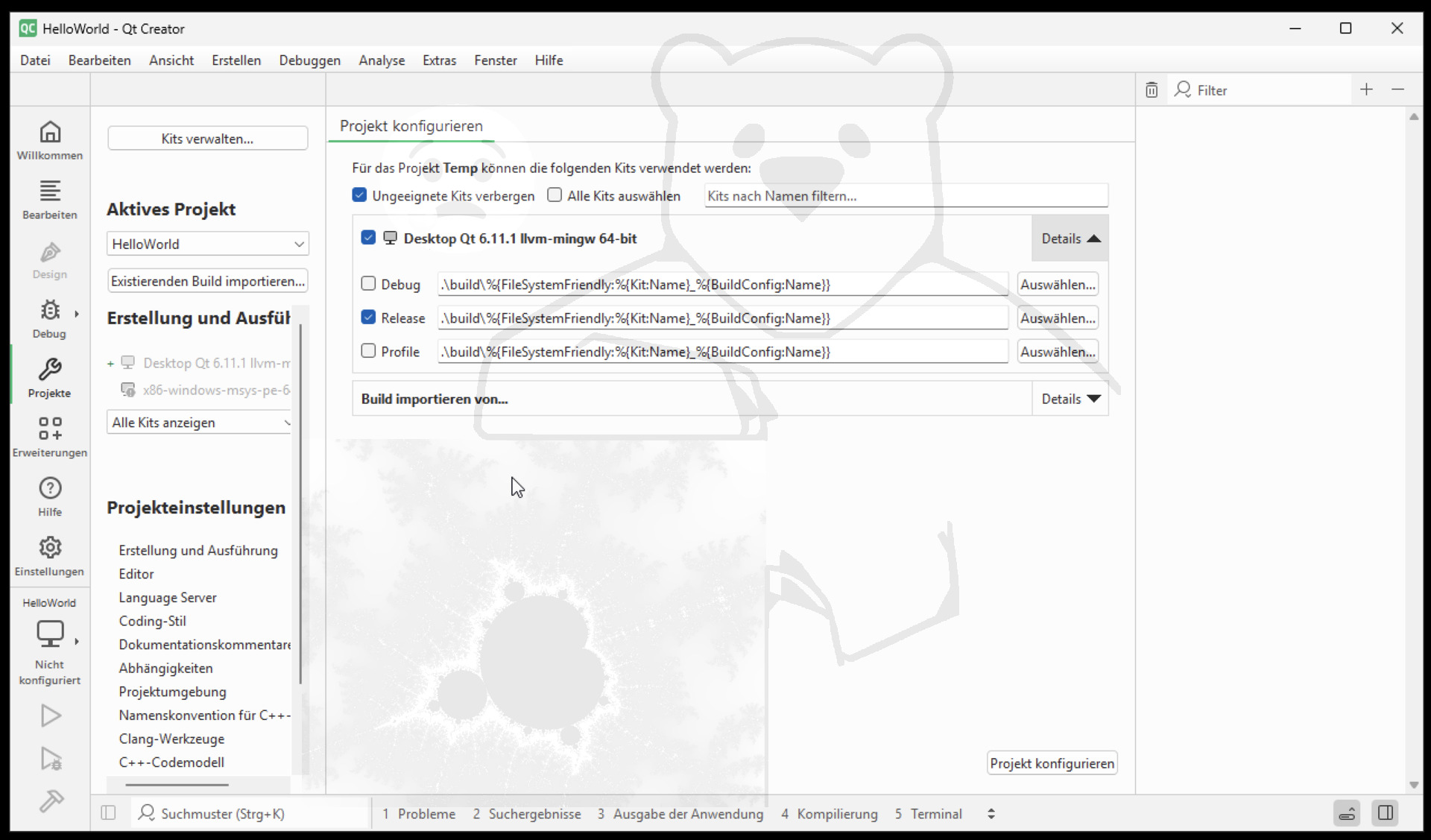Open the Erstellen menu
Viewport: 1431px width, 840px height.
point(236,60)
